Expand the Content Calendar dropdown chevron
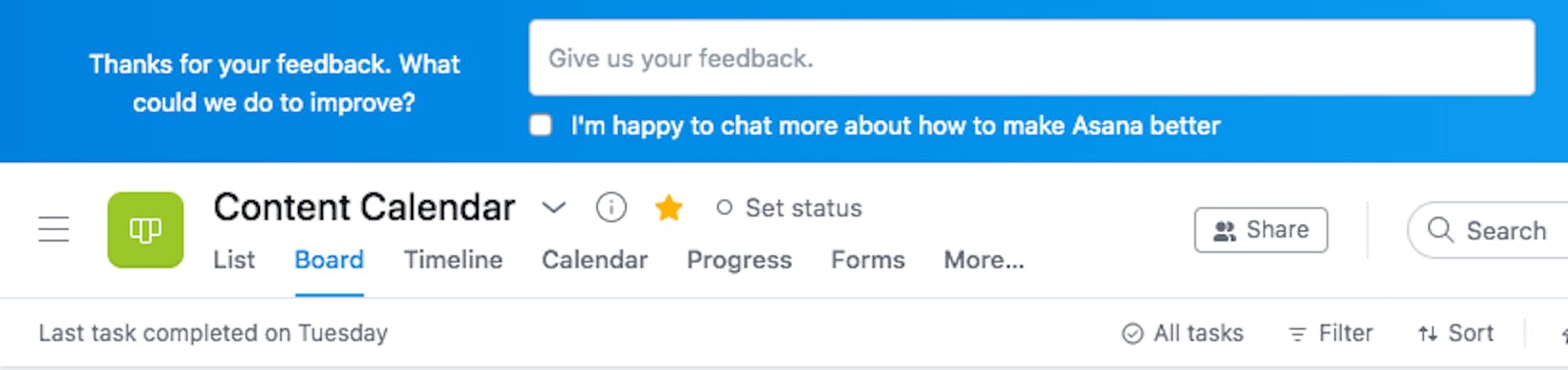The image size is (1568, 370). click(554, 207)
